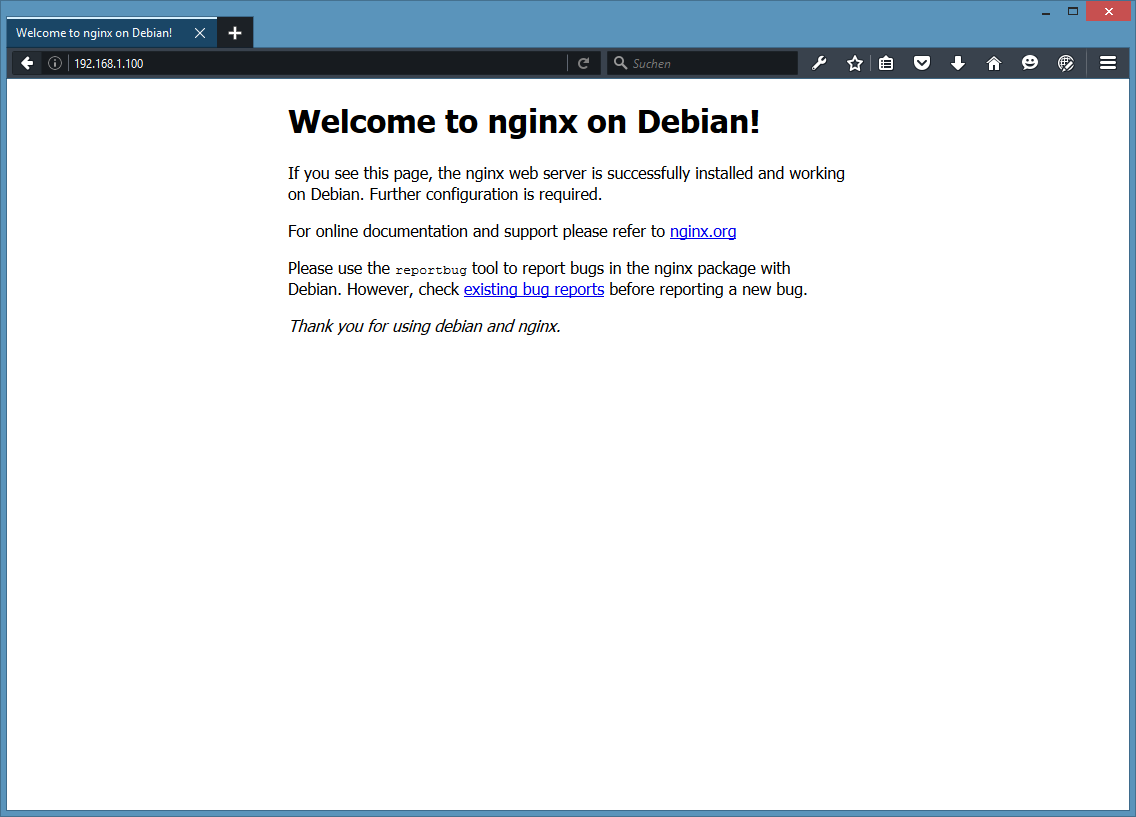Bookmark this page with the star icon

[x=855, y=63]
